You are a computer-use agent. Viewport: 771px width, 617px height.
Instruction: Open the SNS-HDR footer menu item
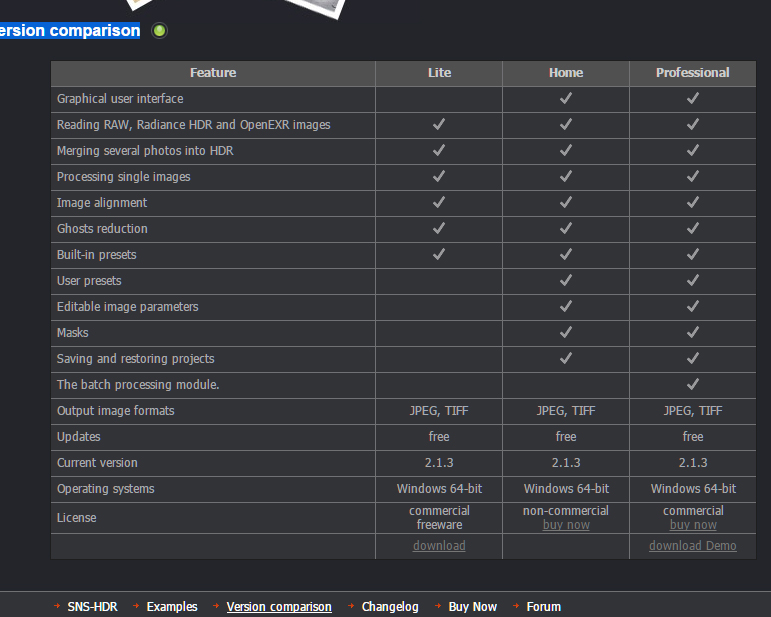92,607
